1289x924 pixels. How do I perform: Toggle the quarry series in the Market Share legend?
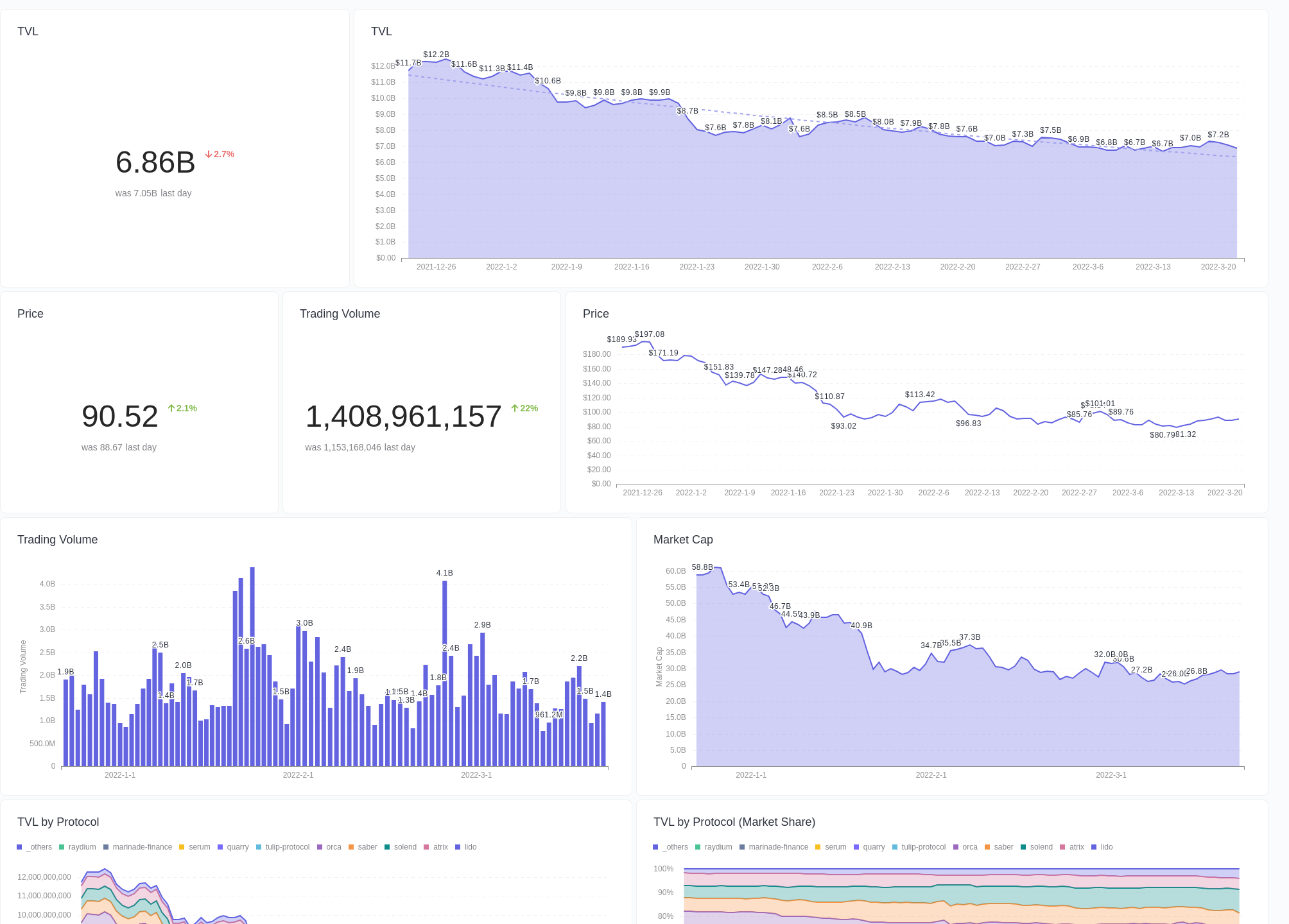pos(874,847)
